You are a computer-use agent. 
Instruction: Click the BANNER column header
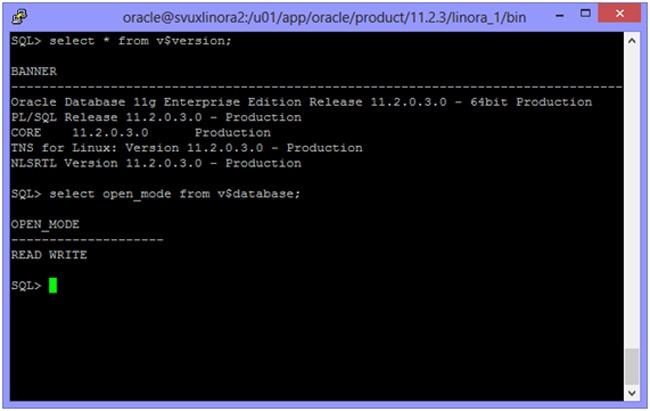click(34, 71)
